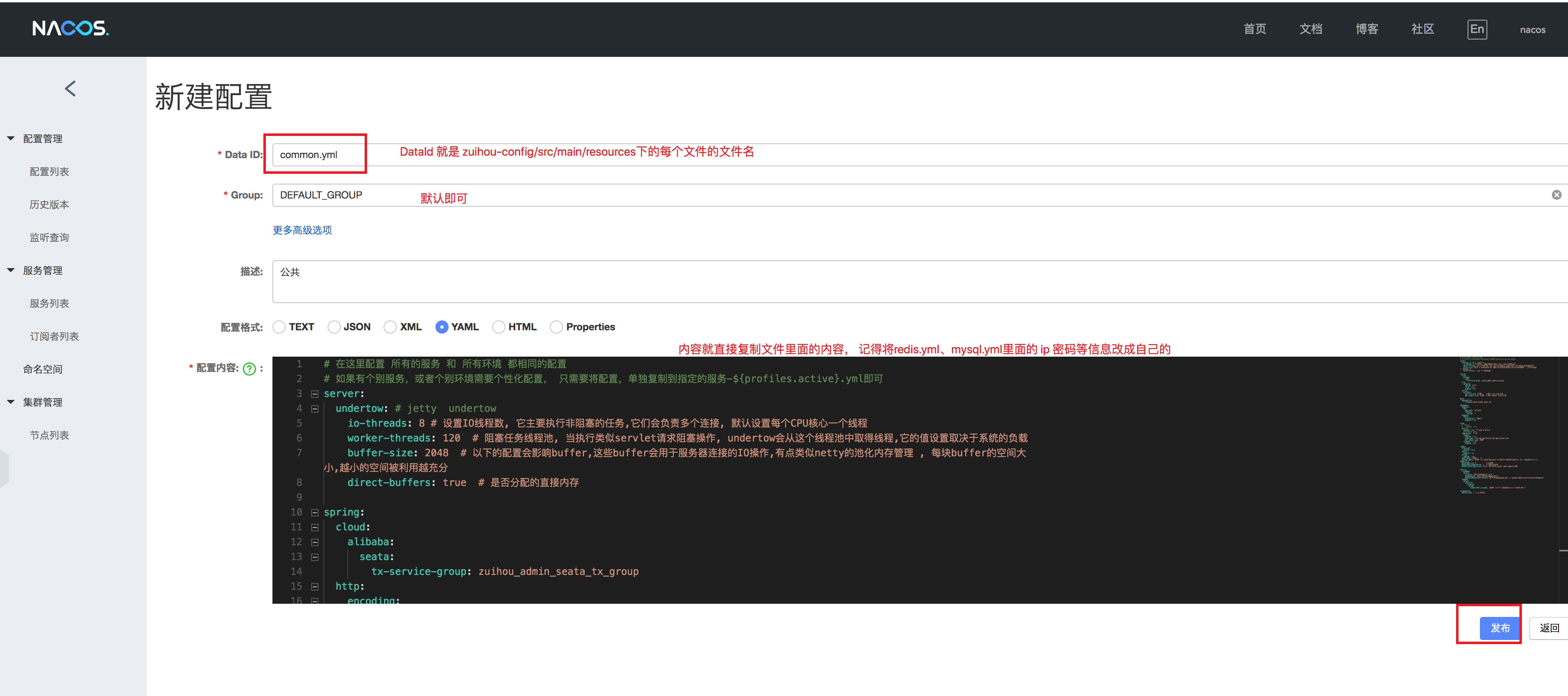Open 配置列表 in the sidebar
The height and width of the screenshot is (696, 1568).
tap(49, 172)
